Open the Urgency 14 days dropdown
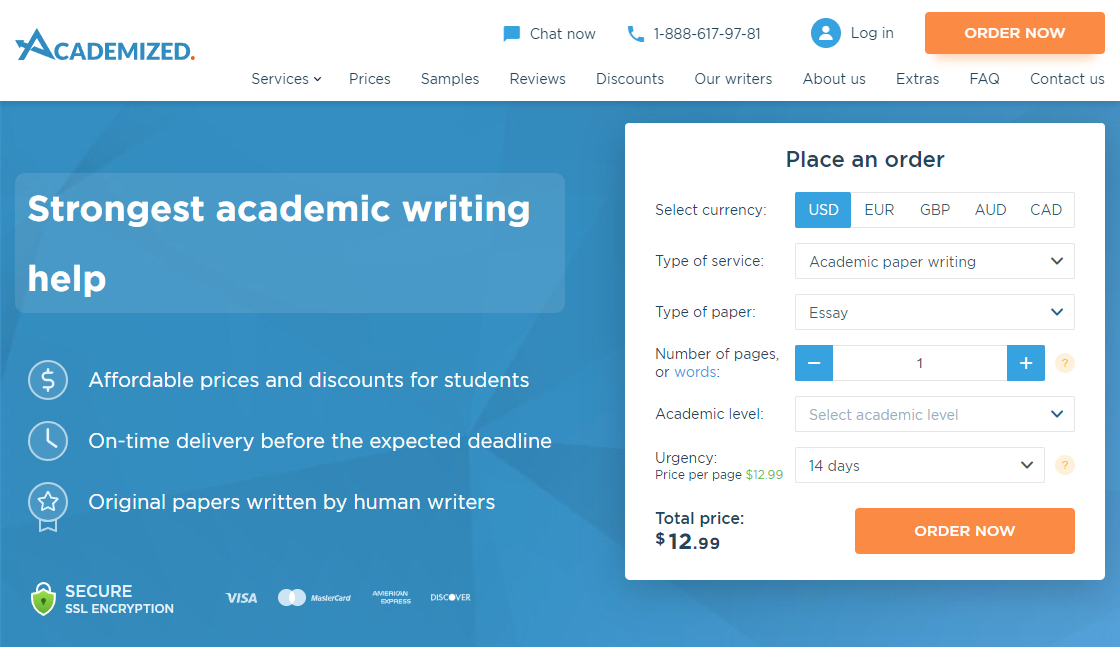 [919, 465]
